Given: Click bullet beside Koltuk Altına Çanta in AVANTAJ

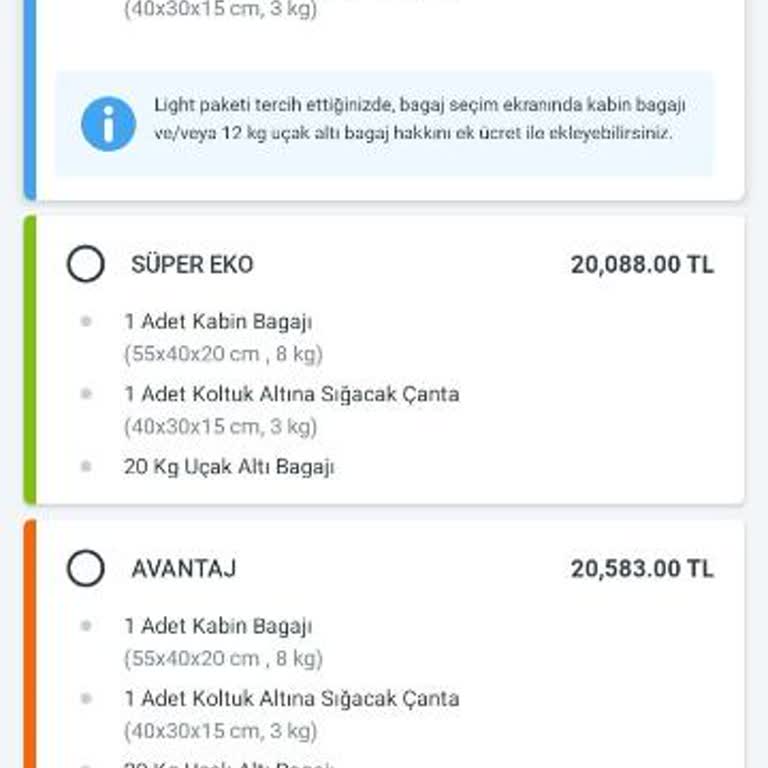Looking at the screenshot, I should [x=86, y=698].
